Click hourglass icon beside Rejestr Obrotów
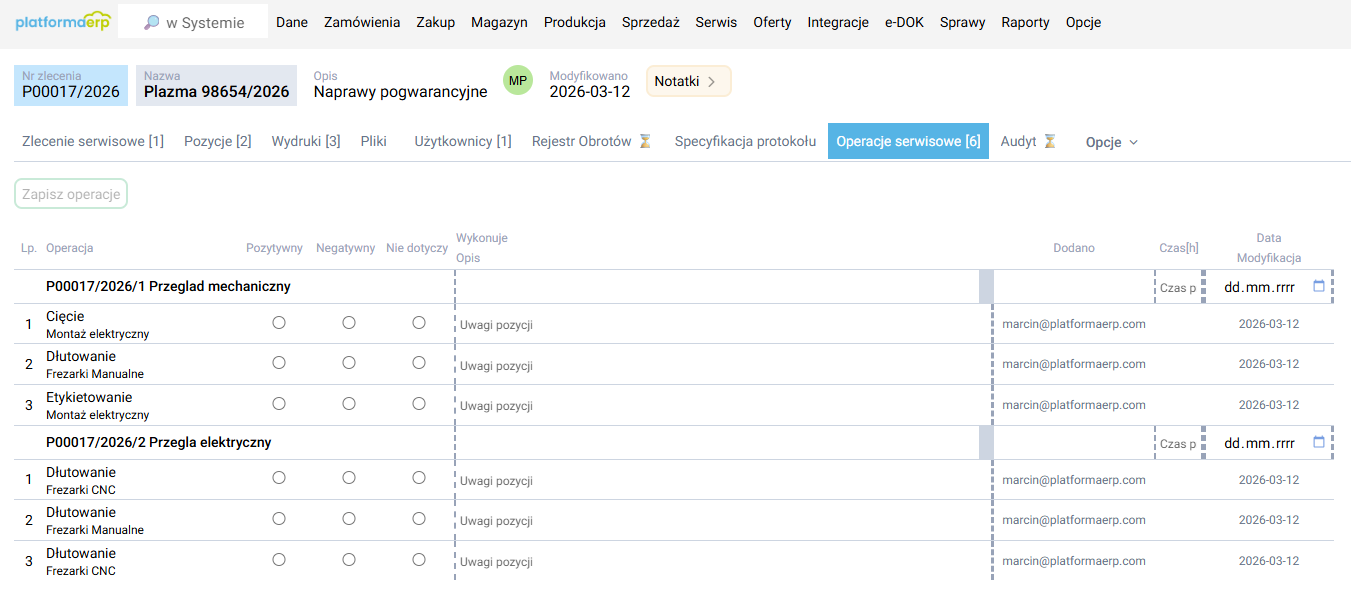Screen dimensions: 1351x593 (645, 142)
